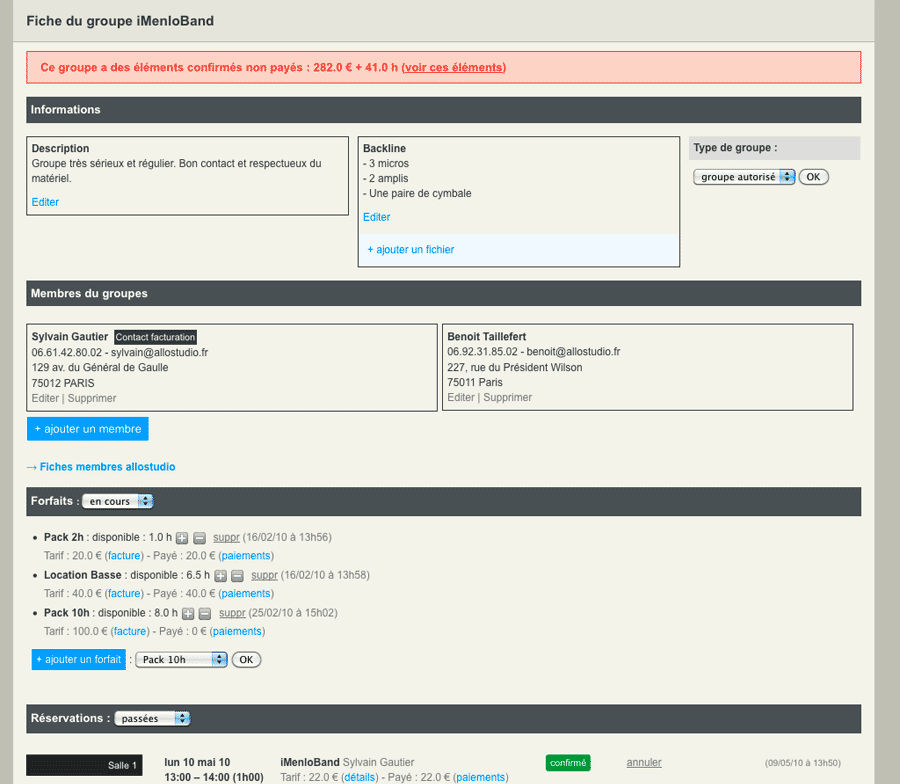Delete member Benoit Taillefert
This screenshot has height=784, width=900.
pos(508,398)
